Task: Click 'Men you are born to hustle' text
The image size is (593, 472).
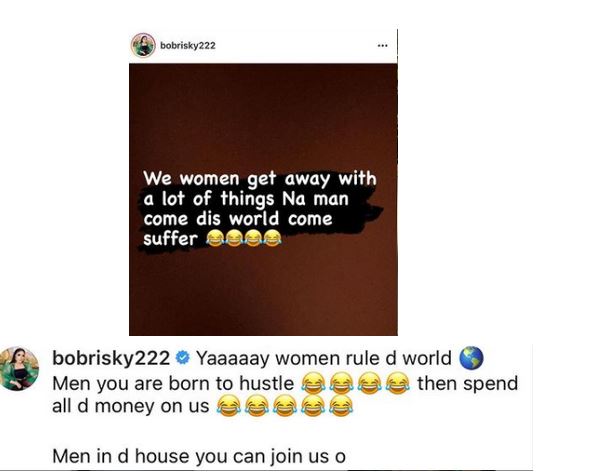Action: tap(173, 383)
